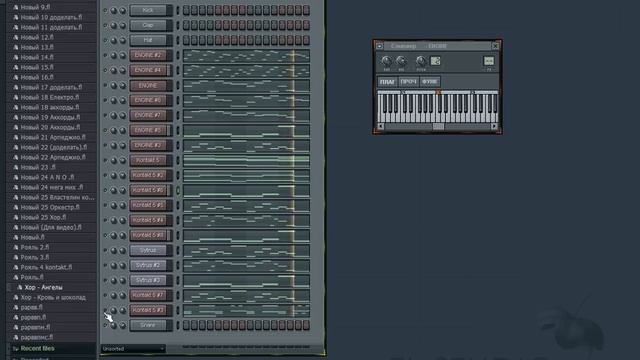Viewport: 640px width, 360px height.
Task: Toggle the select indicator right of the Kick button
Action: 178,10
